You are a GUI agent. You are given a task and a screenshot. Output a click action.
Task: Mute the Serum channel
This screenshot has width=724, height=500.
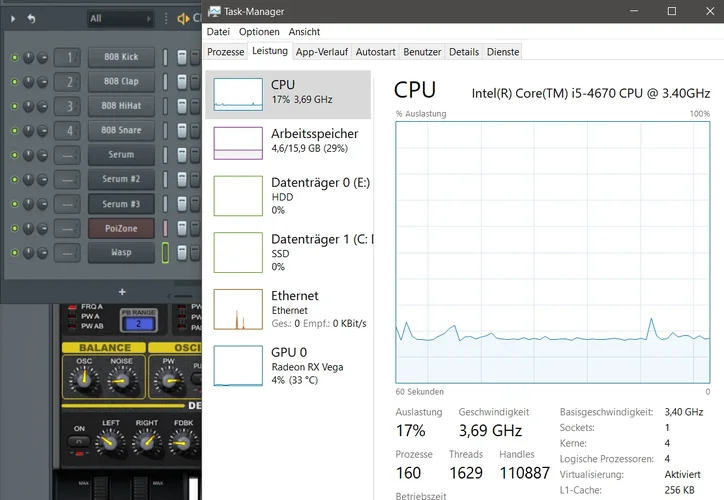coord(14,155)
